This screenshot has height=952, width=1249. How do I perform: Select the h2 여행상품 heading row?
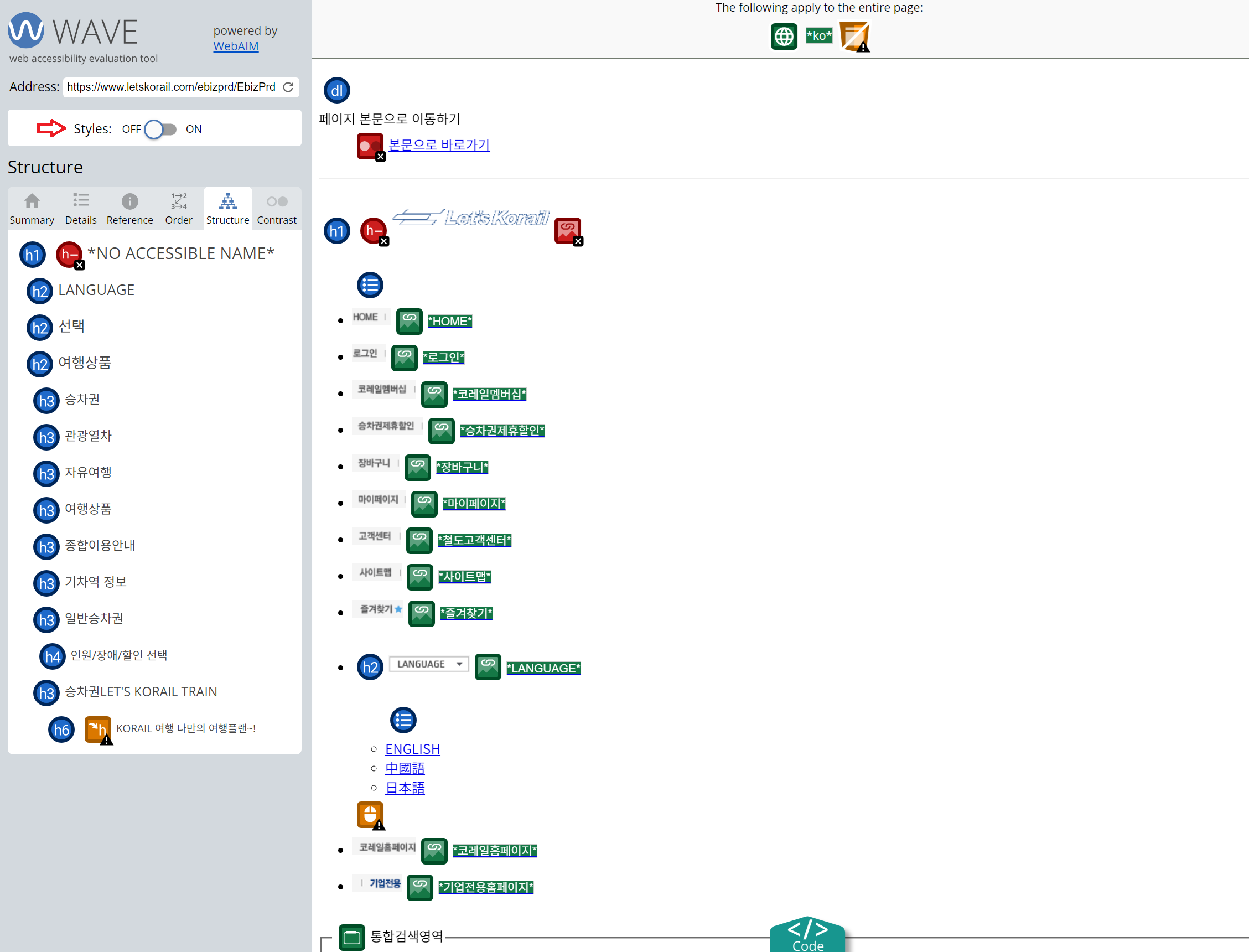[x=69, y=363]
